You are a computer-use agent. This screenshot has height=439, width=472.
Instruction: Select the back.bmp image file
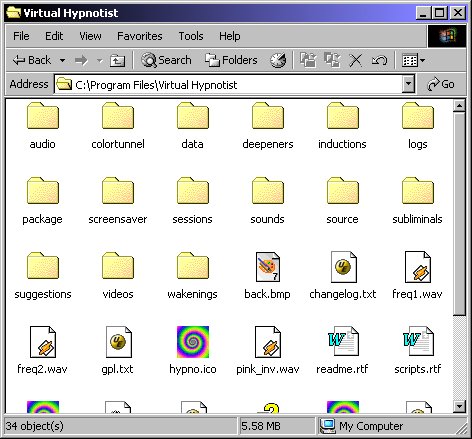click(268, 267)
